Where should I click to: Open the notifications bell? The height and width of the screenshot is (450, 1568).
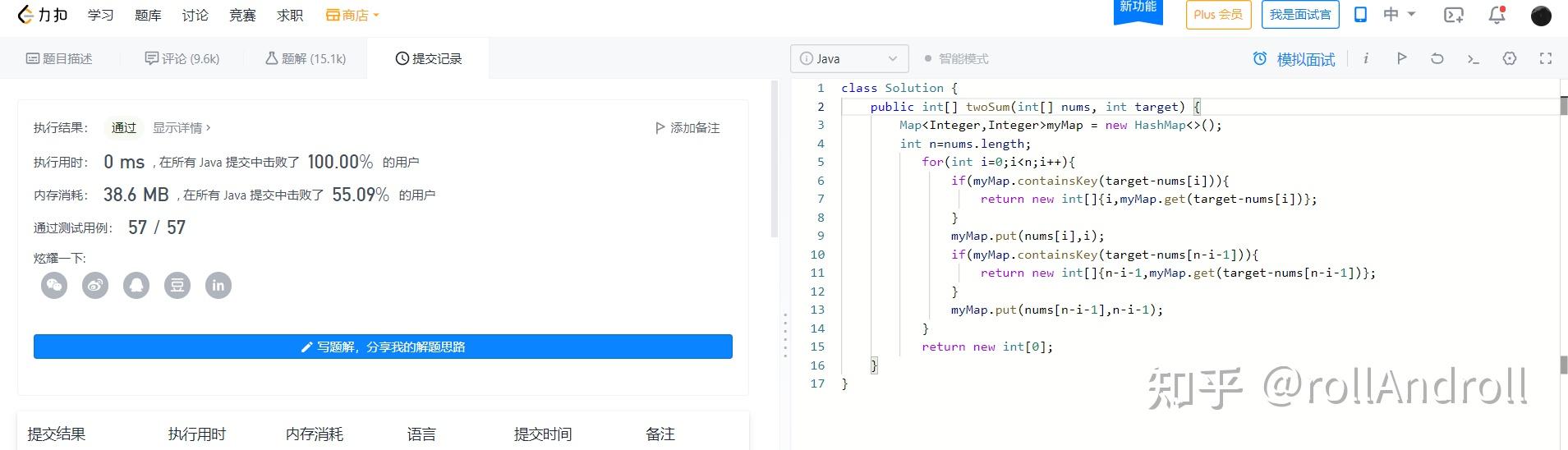(1497, 15)
